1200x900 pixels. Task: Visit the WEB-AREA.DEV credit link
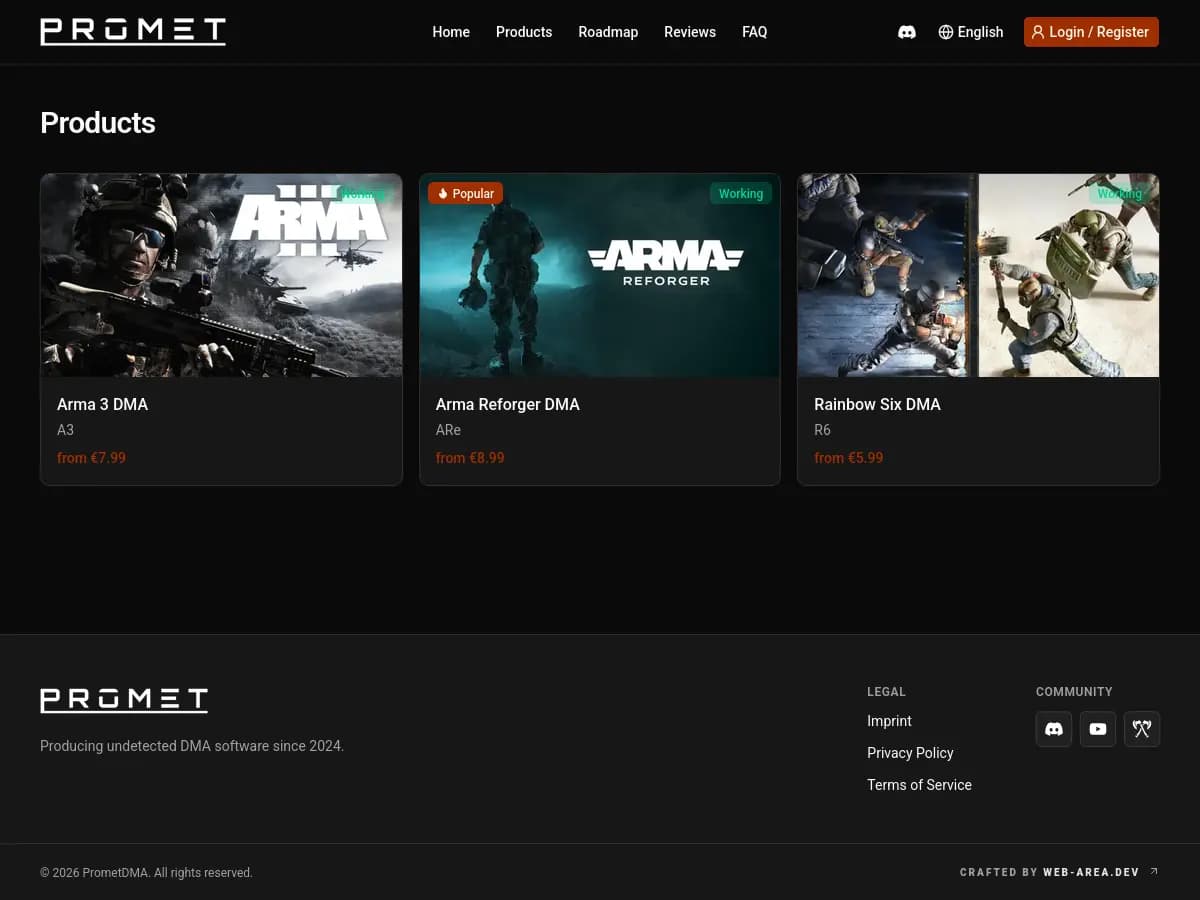(1091, 872)
